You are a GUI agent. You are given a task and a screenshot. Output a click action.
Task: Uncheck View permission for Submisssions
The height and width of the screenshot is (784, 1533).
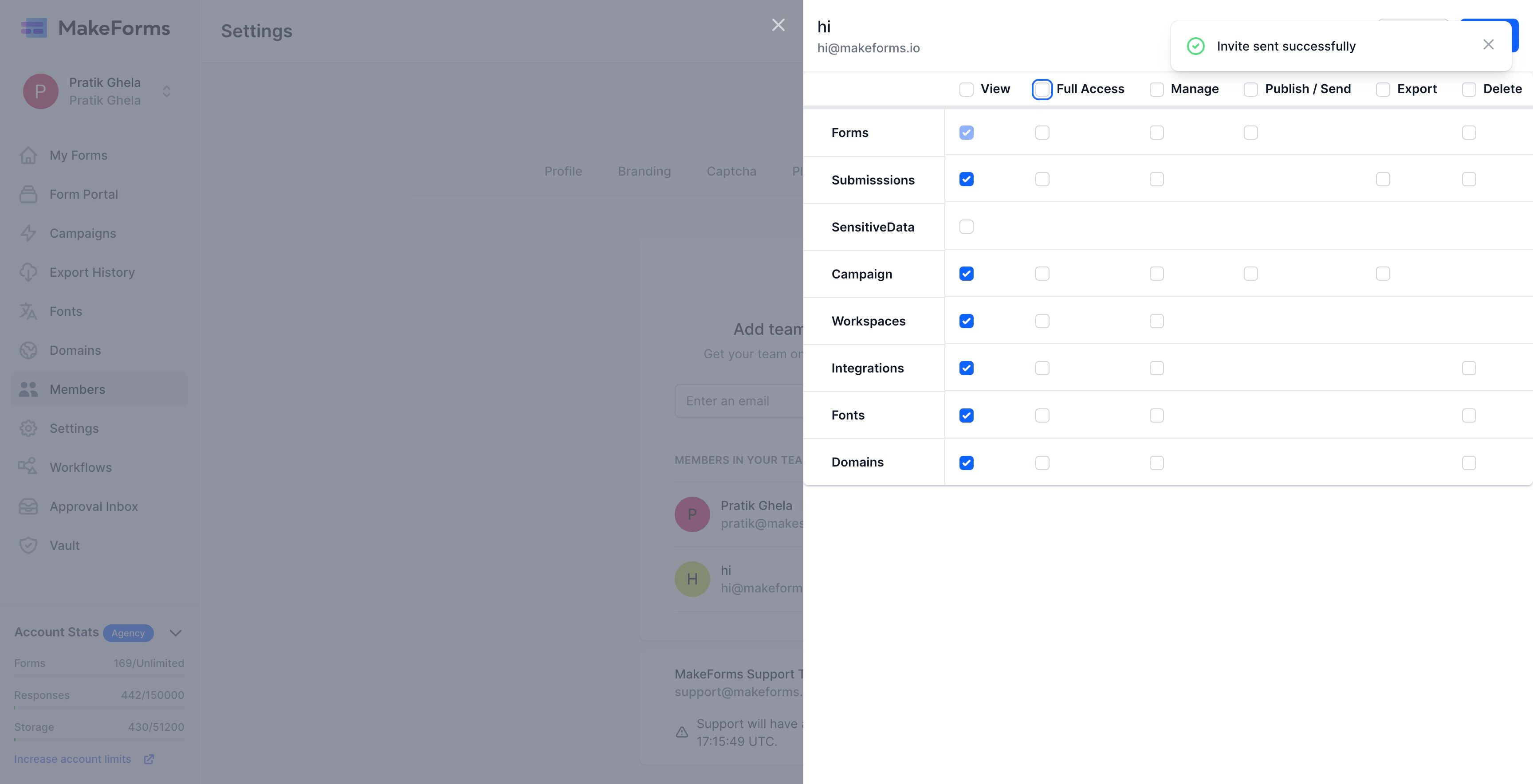[x=967, y=179]
